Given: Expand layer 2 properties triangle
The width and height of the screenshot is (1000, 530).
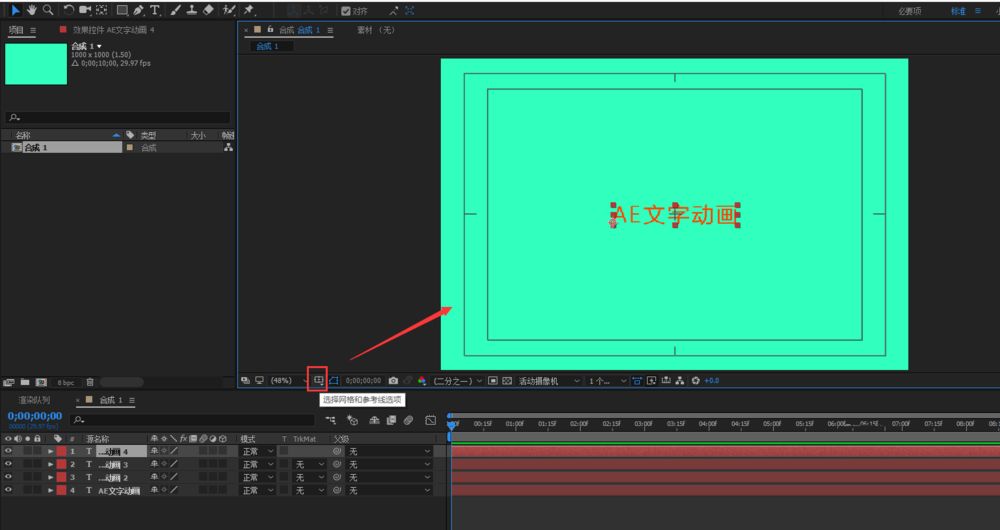Looking at the screenshot, I should coord(50,464).
